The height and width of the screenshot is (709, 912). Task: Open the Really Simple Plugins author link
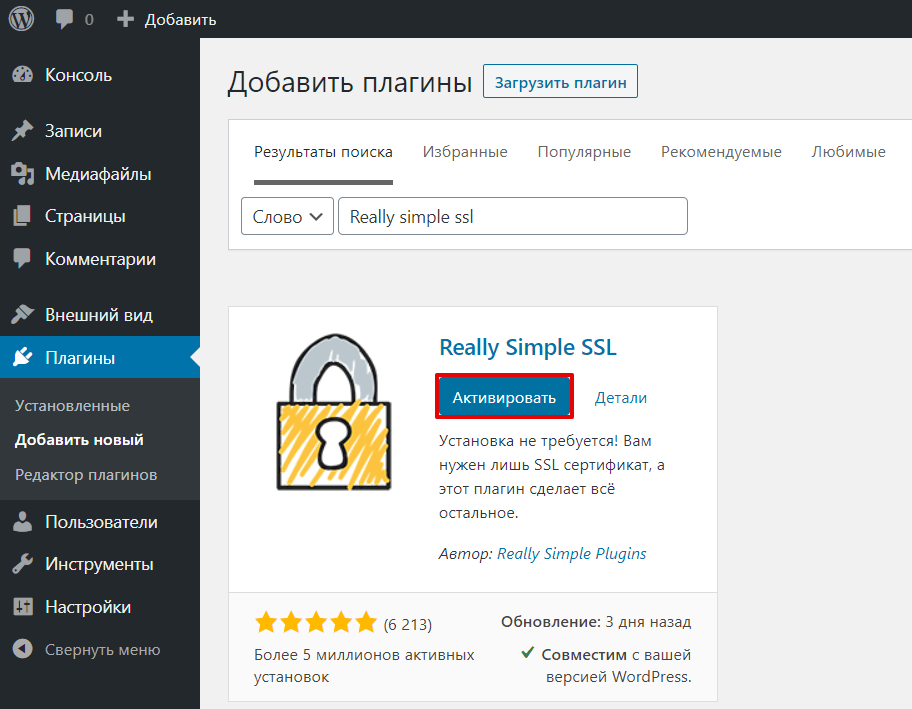click(572, 554)
